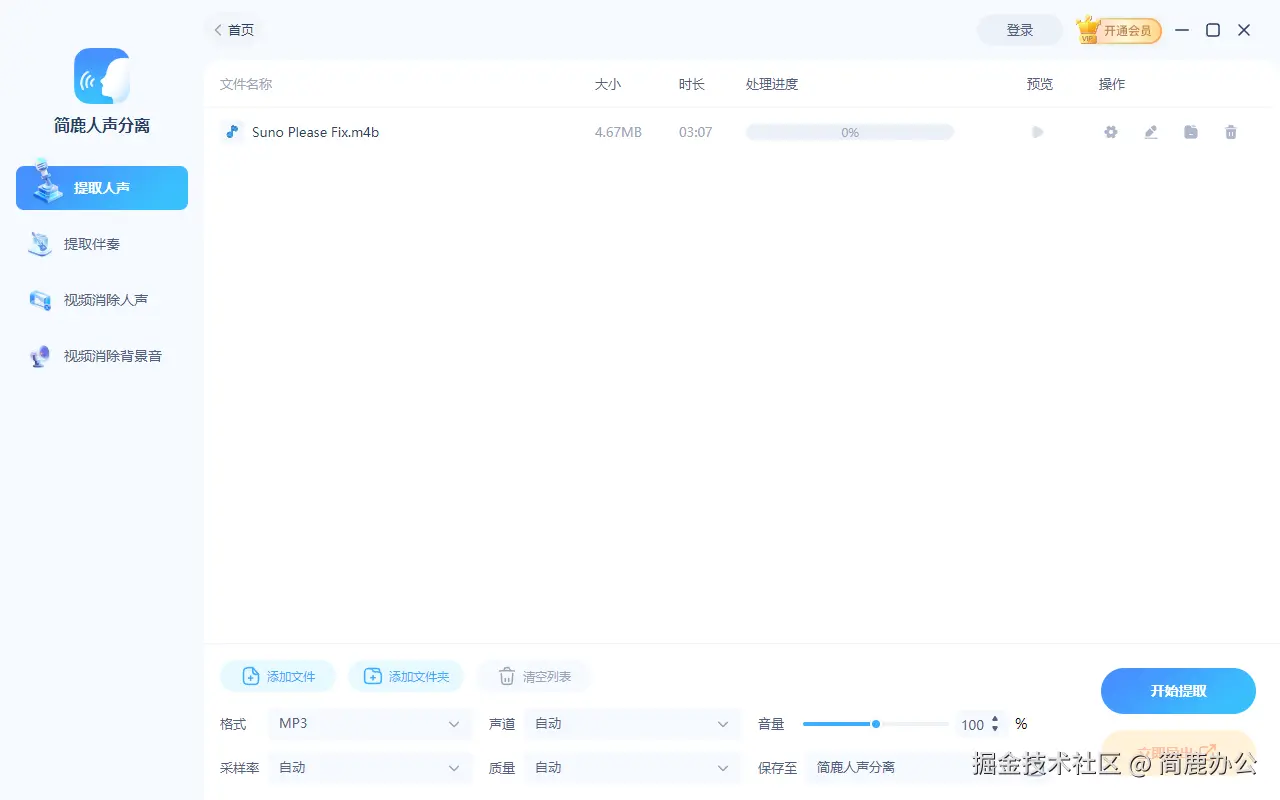
Task: Add files via the 添加文件 button
Action: click(x=277, y=675)
